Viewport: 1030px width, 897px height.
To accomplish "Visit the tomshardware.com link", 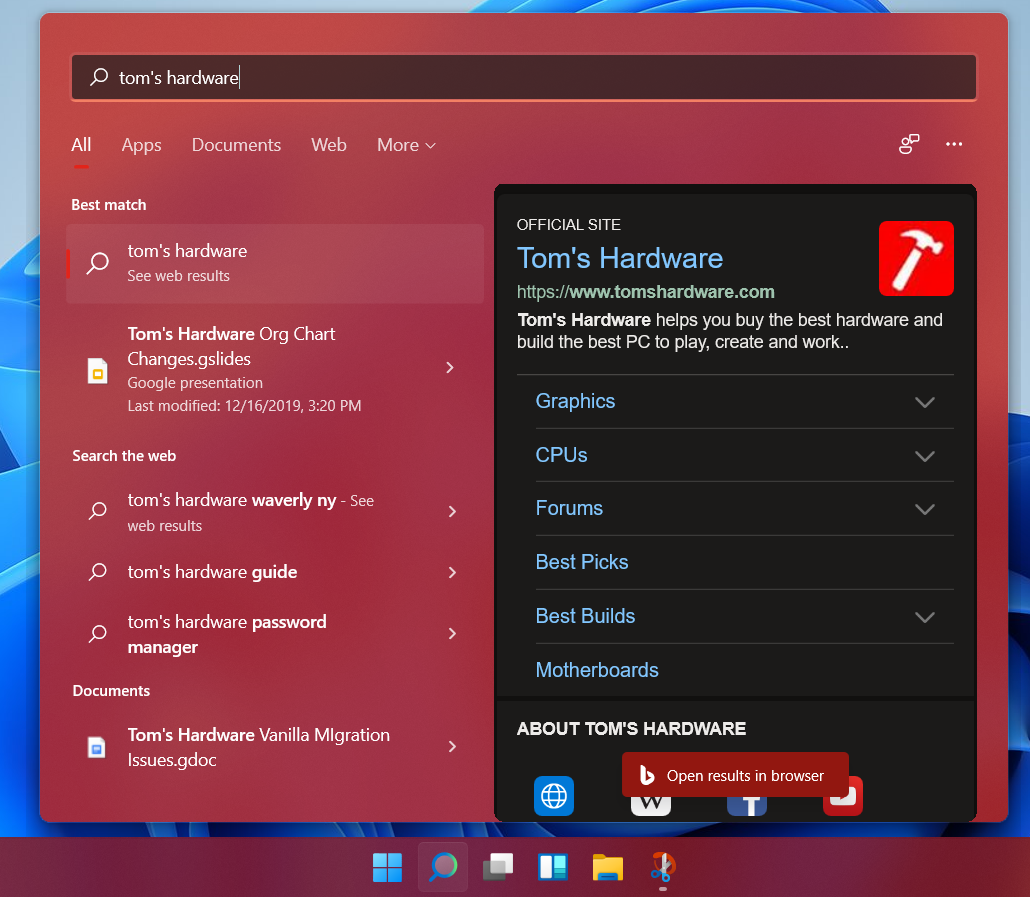I will (646, 292).
